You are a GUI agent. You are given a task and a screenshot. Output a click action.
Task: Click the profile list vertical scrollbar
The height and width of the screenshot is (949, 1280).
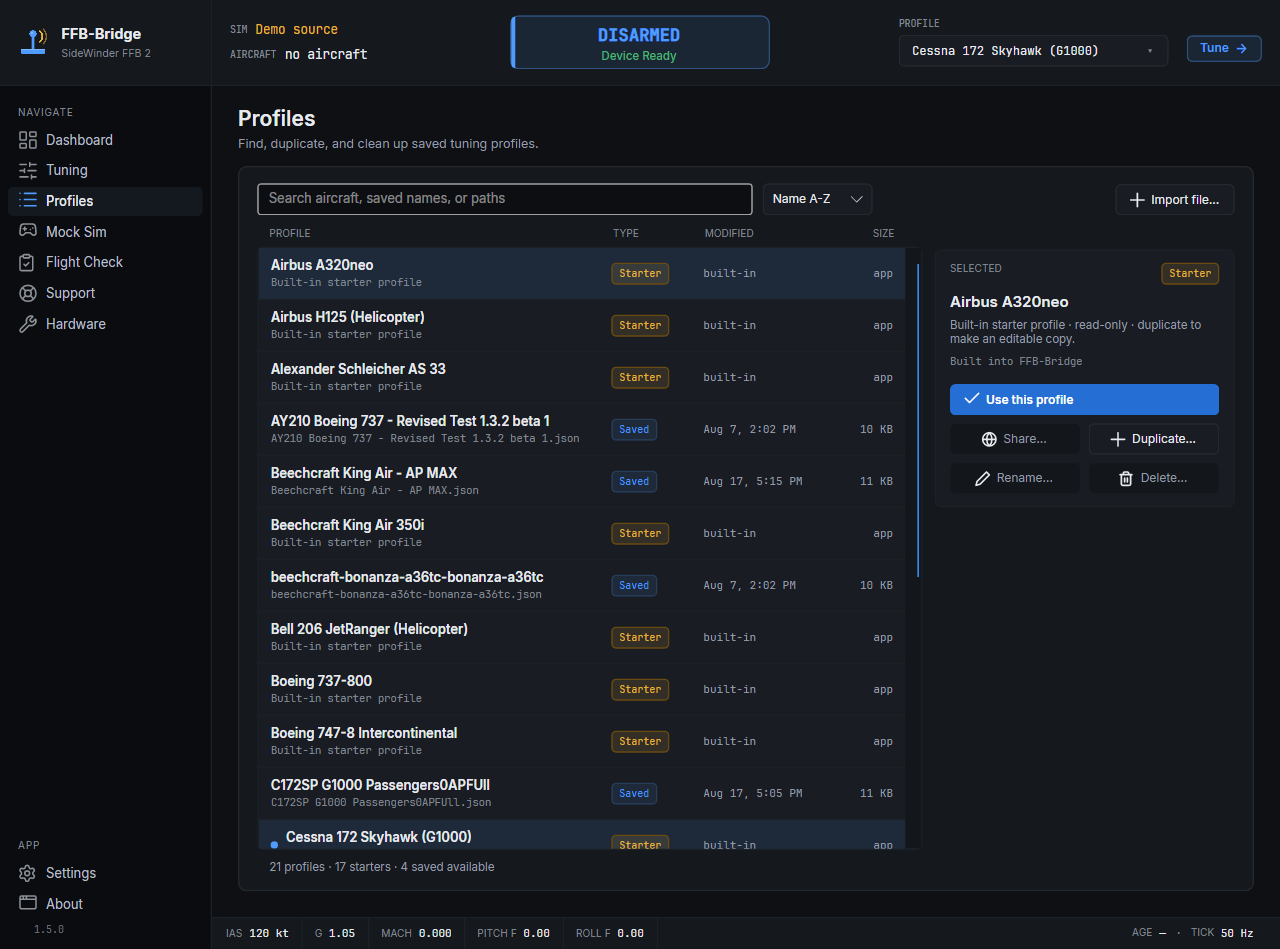click(918, 420)
